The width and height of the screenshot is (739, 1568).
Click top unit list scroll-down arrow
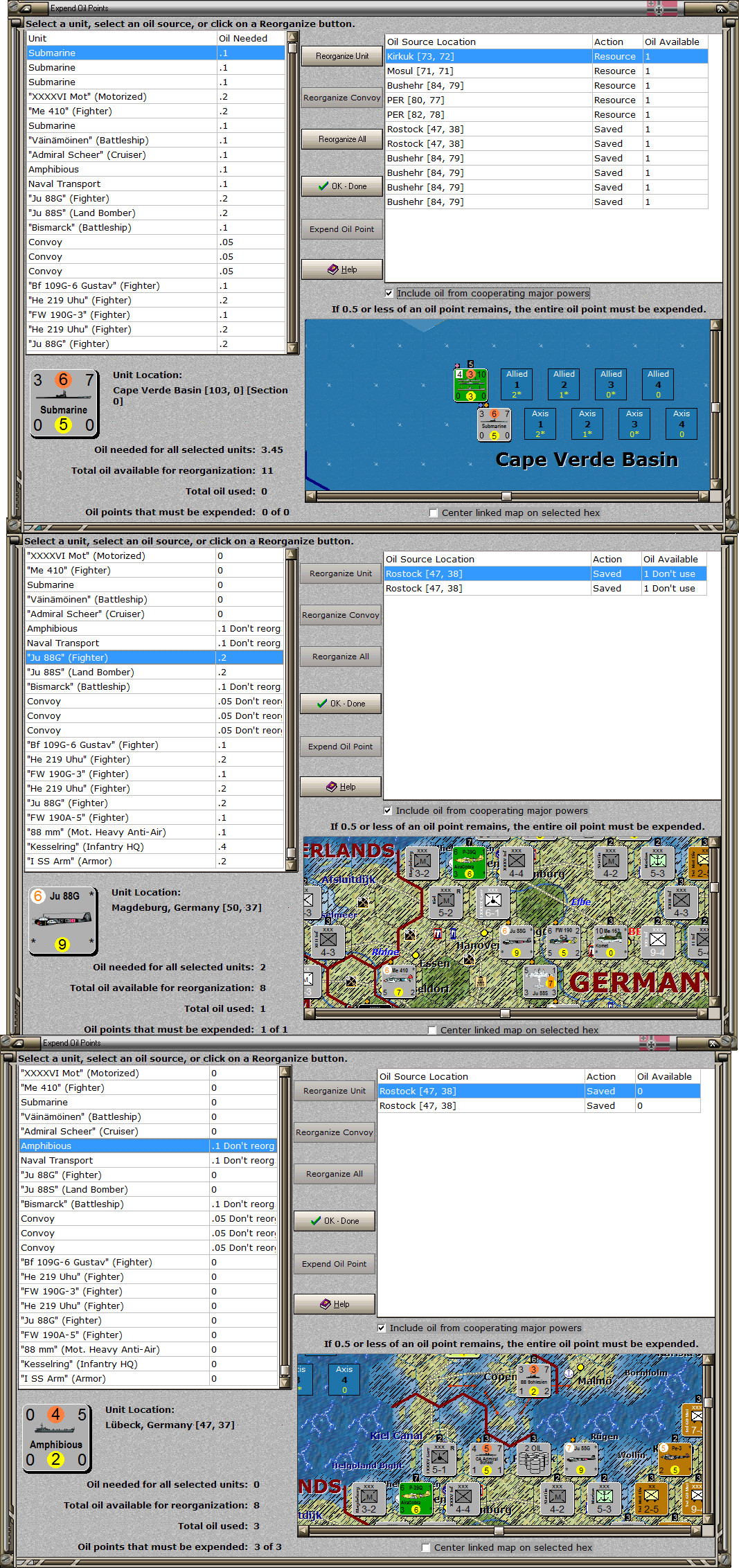(x=292, y=348)
